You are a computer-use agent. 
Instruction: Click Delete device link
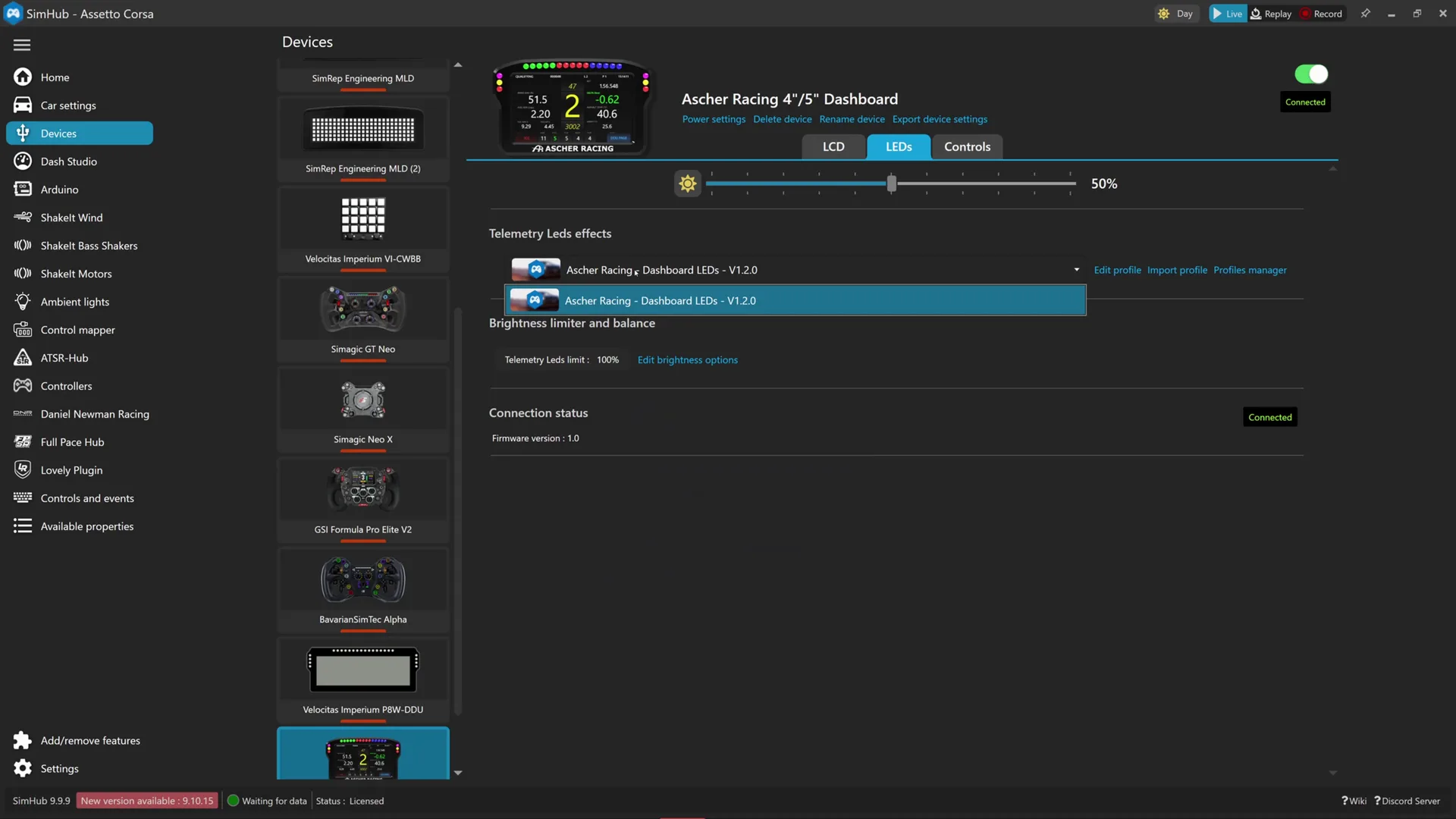(x=782, y=120)
